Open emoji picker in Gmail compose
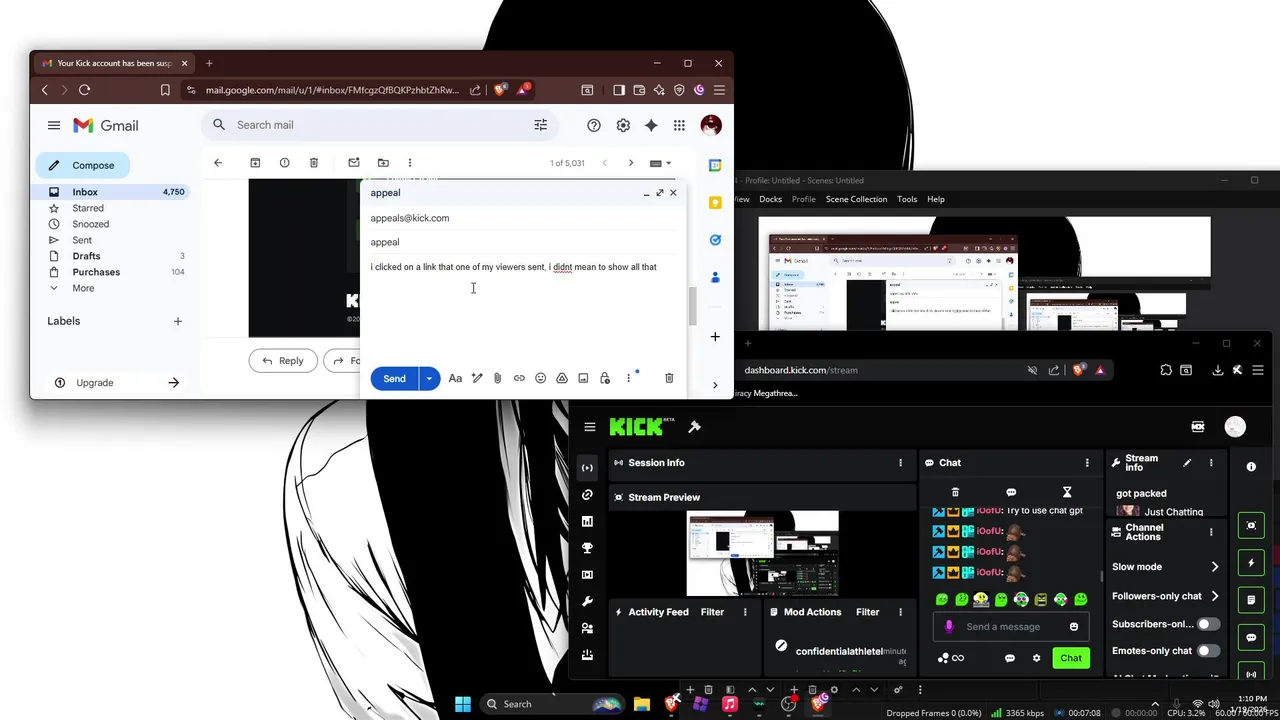The height and width of the screenshot is (720, 1280). (540, 378)
